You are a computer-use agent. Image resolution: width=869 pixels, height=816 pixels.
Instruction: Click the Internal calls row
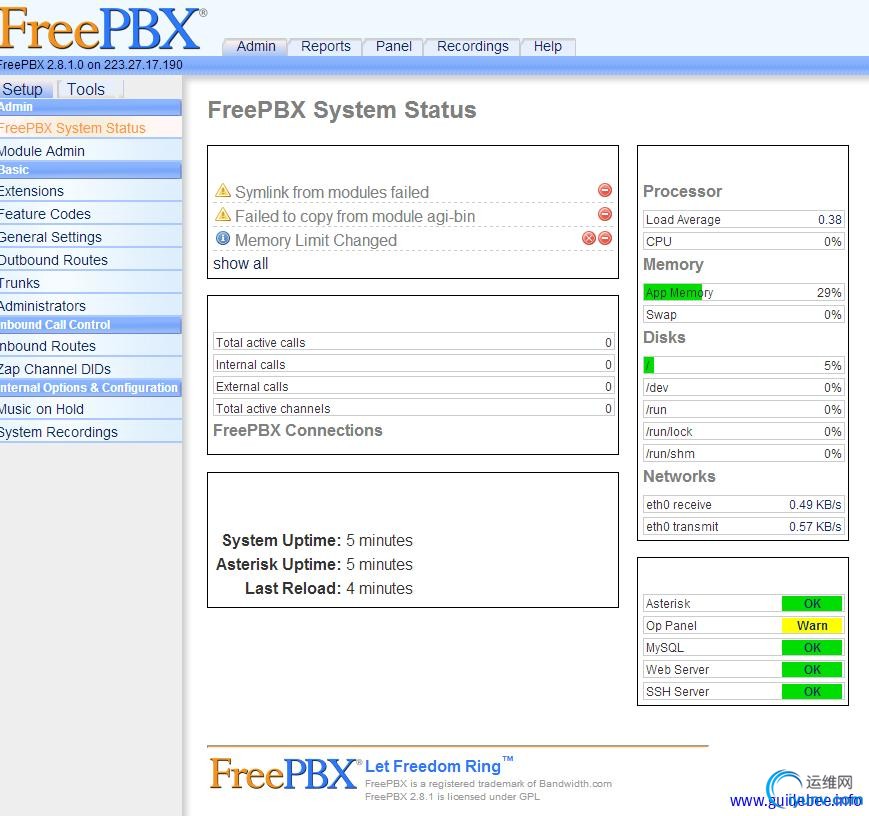click(x=413, y=365)
